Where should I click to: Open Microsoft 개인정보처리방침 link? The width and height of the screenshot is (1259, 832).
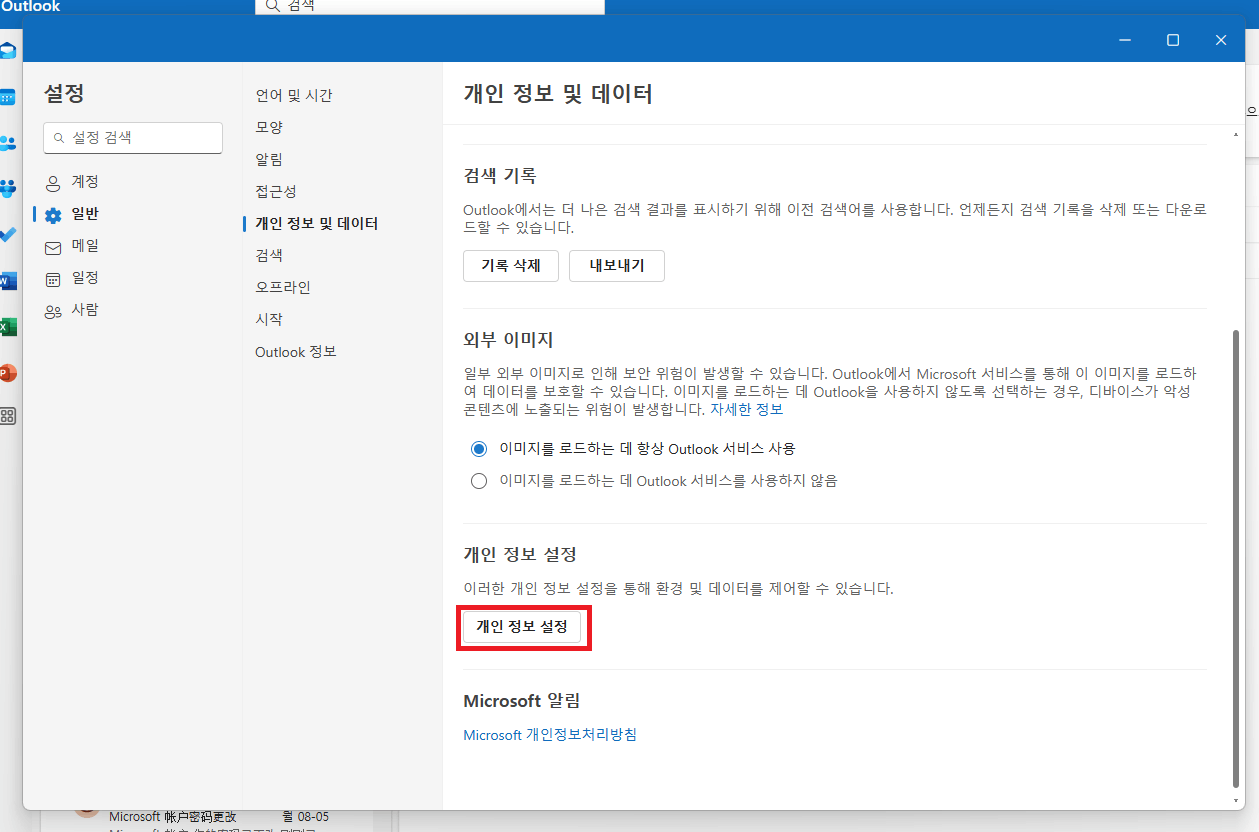click(x=550, y=735)
